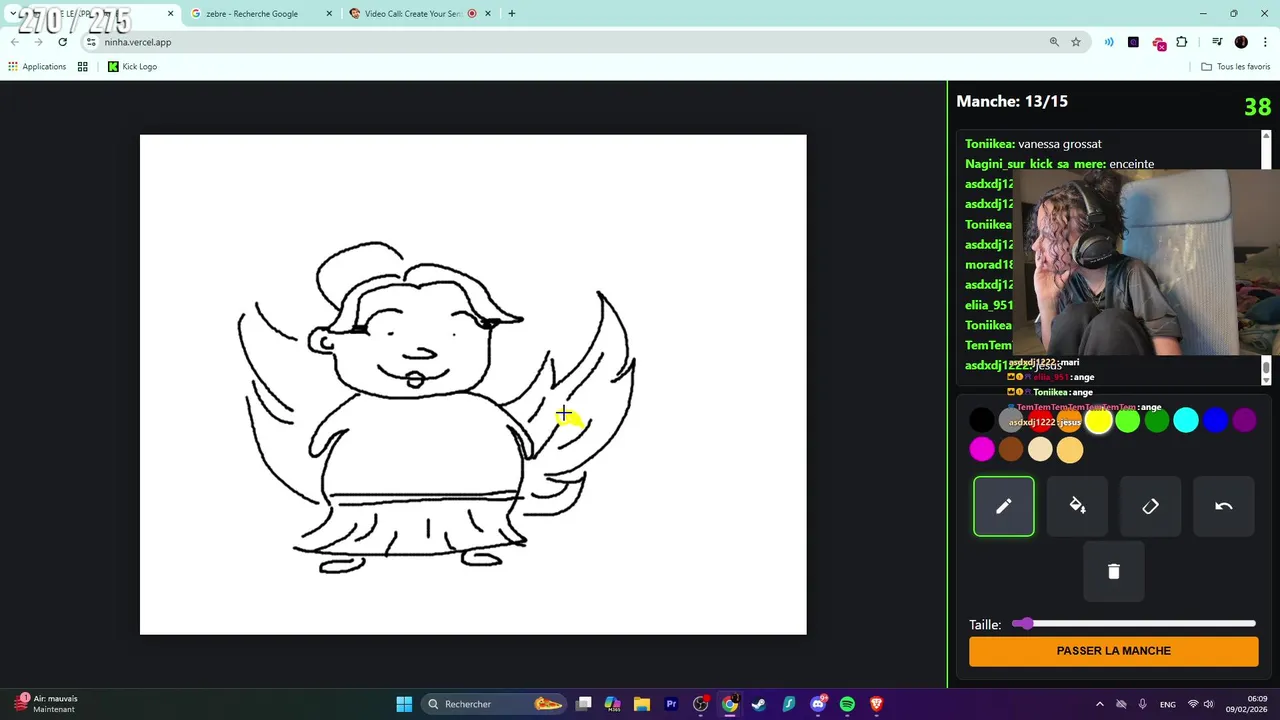
Task: Pick the brown color swatch
Action: coord(1011,450)
